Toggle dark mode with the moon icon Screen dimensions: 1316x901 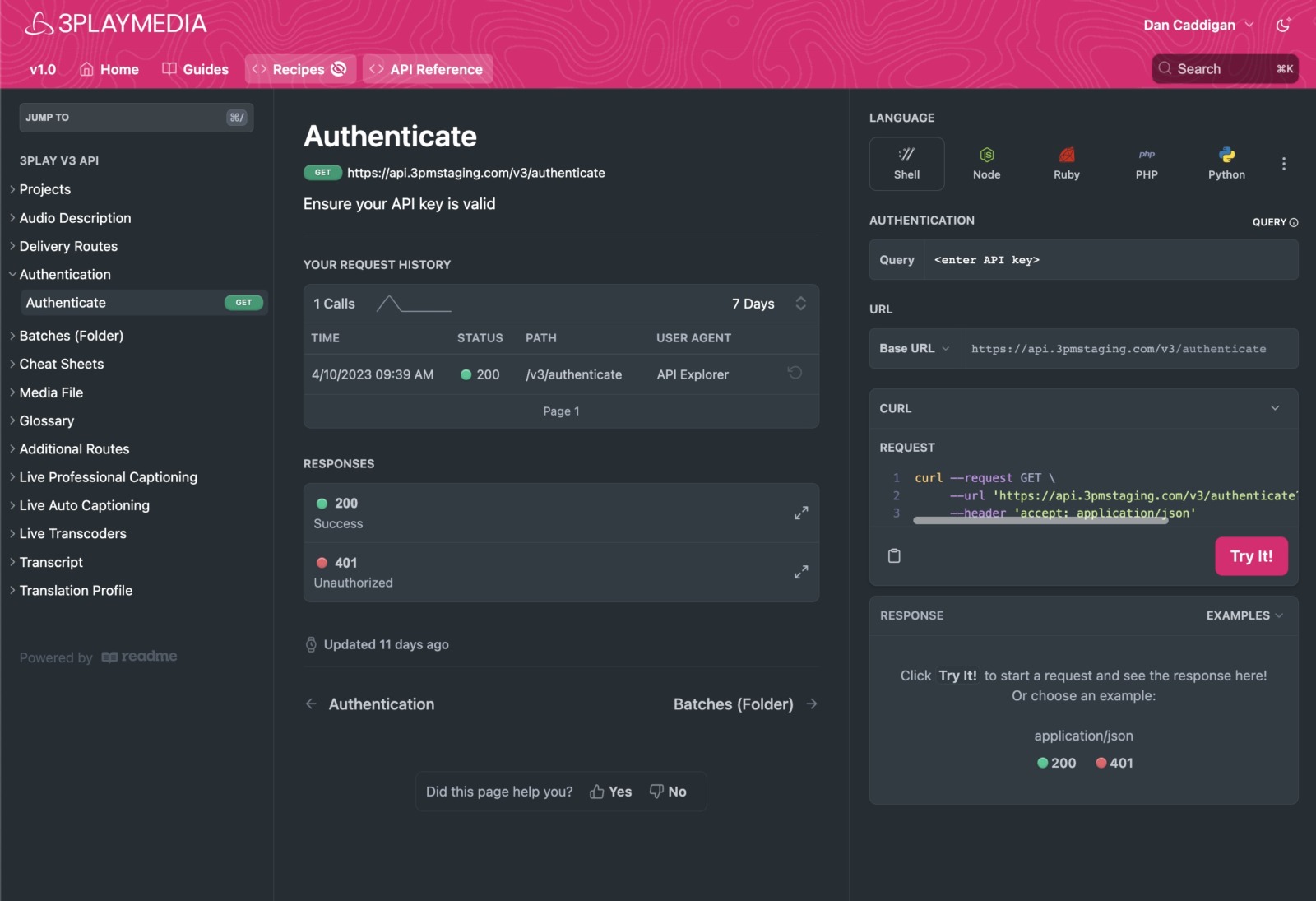[x=1284, y=25]
